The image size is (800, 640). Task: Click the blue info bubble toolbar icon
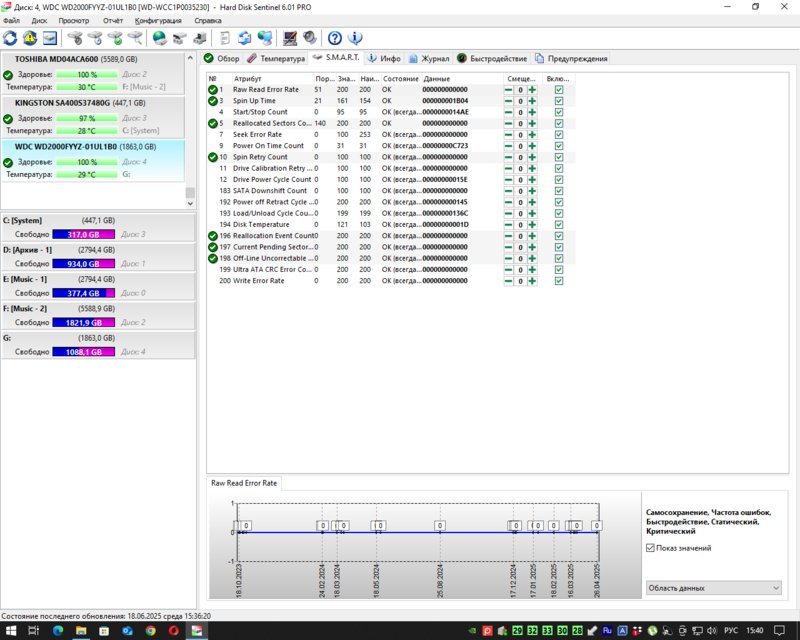coord(355,38)
